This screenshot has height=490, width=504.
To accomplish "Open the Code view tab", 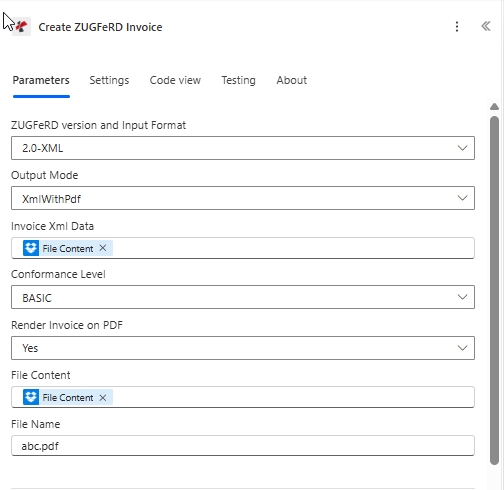I will (x=175, y=80).
